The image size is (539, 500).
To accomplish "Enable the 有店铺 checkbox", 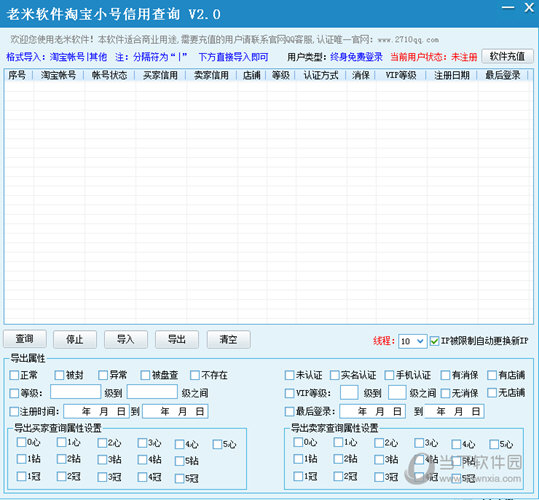I will pyautogui.click(x=492, y=375).
